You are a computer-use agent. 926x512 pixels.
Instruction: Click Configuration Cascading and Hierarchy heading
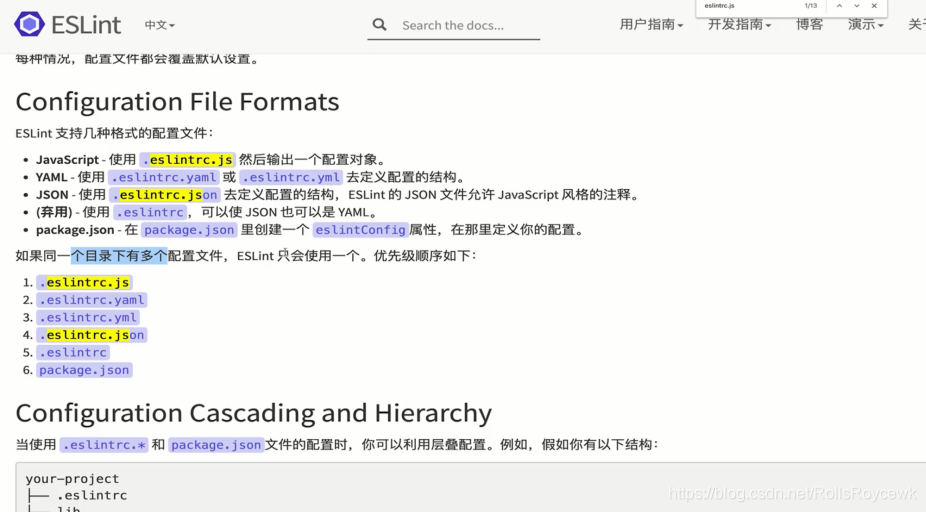click(x=253, y=413)
